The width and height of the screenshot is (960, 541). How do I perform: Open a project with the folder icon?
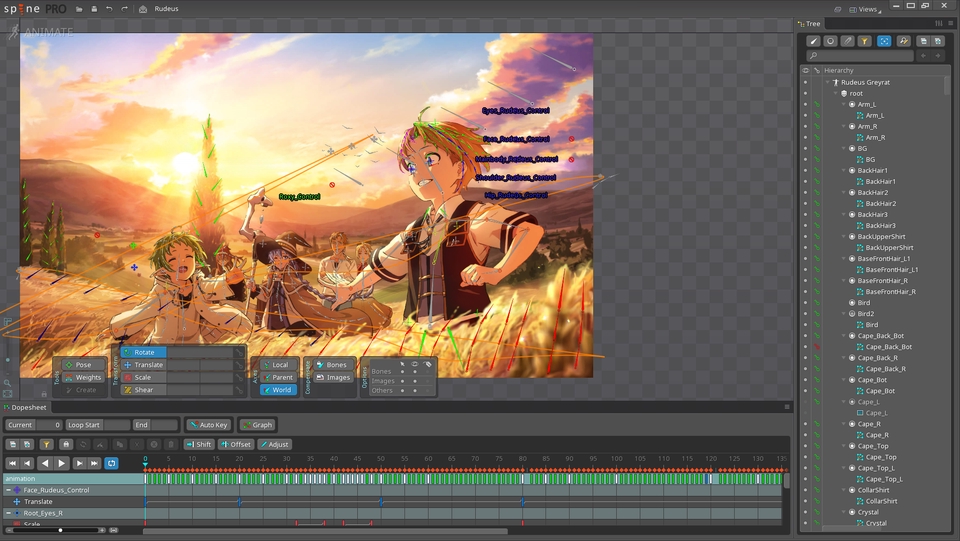coord(80,9)
